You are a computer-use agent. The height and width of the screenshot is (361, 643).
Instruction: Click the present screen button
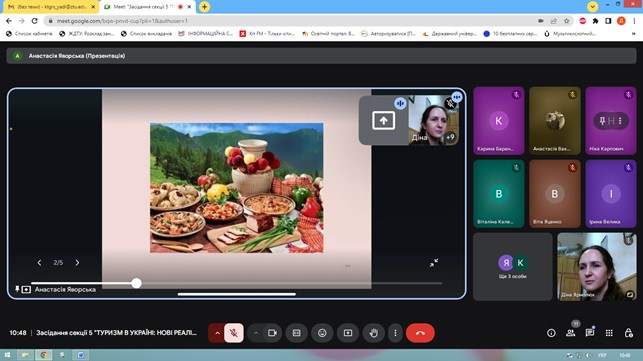pyautogui.click(x=348, y=333)
